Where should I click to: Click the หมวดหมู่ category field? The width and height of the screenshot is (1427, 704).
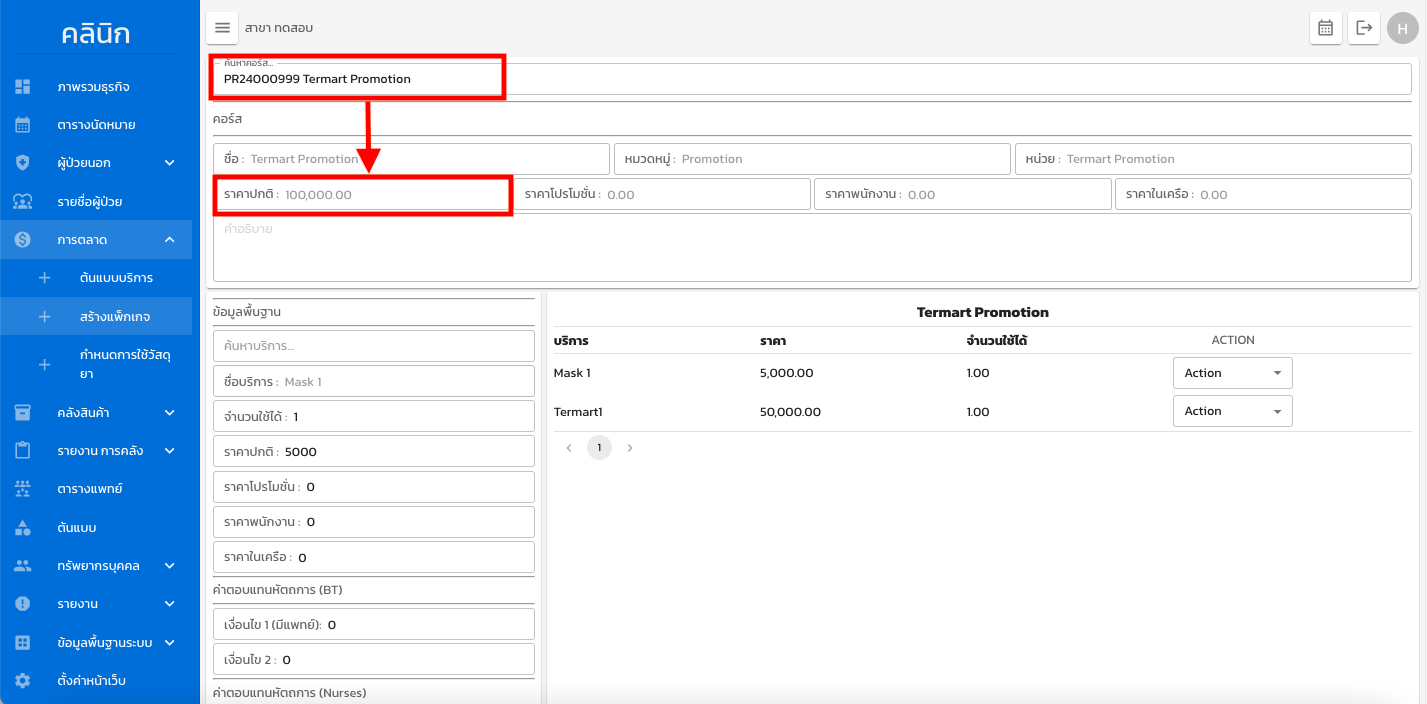coord(812,159)
